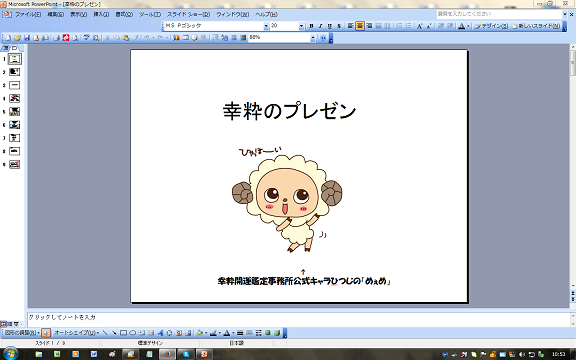
Task: Click the 新しいスライド button
Action: point(536,26)
